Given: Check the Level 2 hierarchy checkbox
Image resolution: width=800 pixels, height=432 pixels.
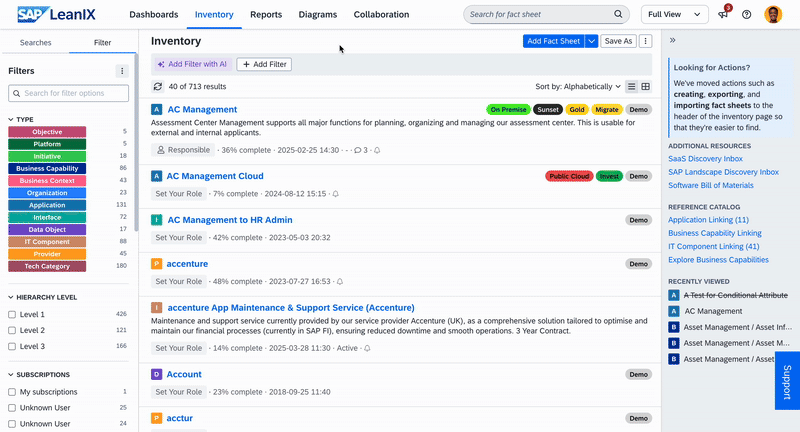Looking at the screenshot, I should (x=12, y=331).
